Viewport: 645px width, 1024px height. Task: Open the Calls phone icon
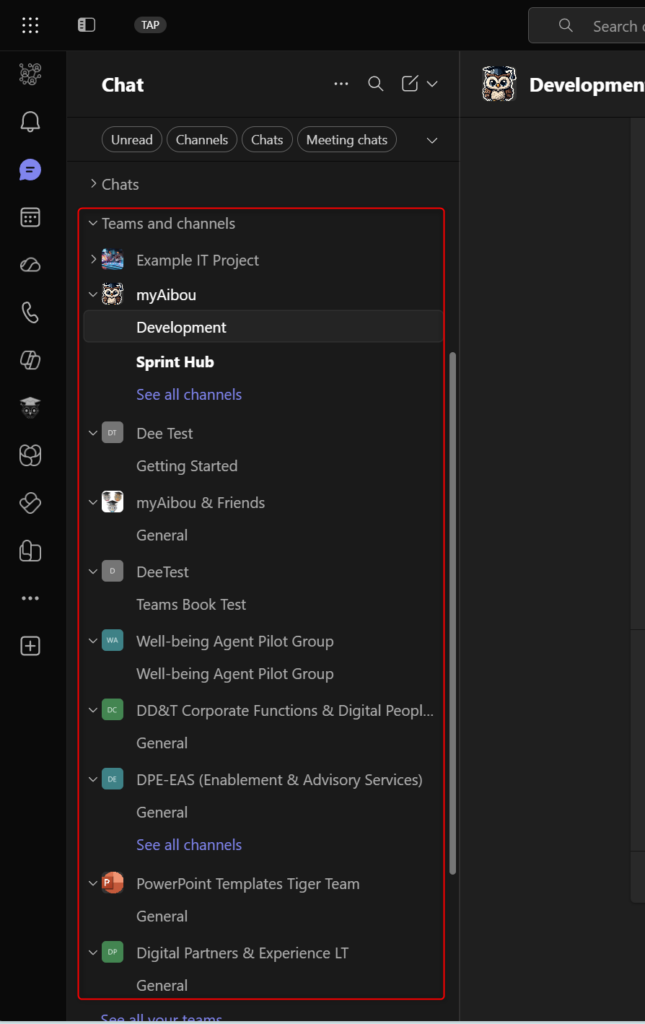coord(30,313)
